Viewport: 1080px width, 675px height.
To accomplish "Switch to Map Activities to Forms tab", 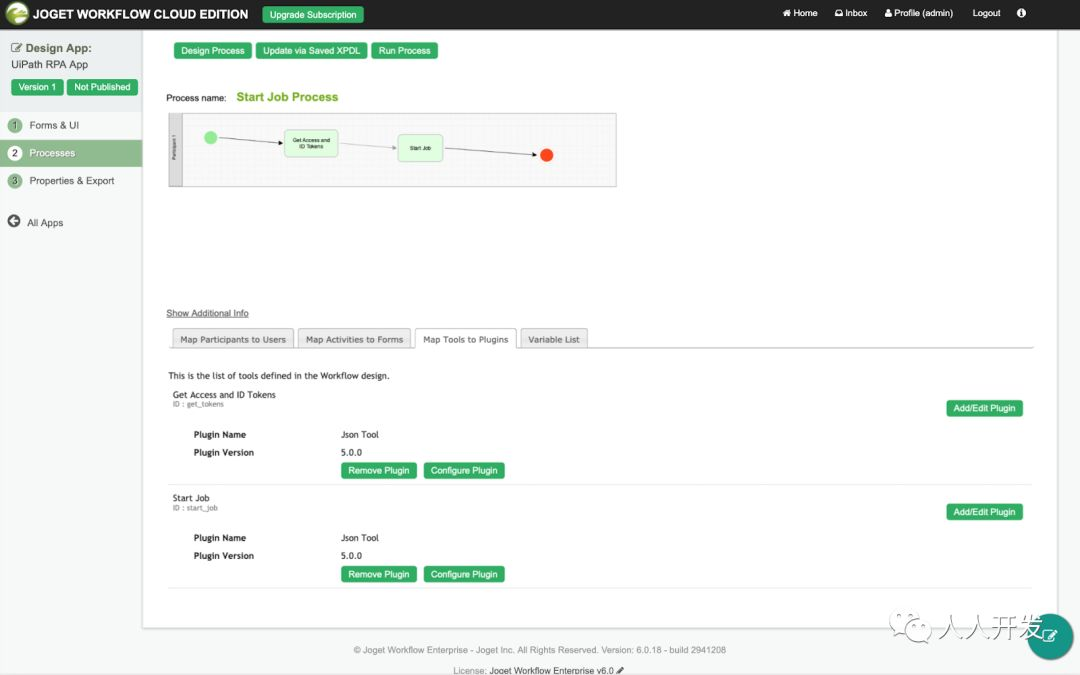I will click(354, 339).
